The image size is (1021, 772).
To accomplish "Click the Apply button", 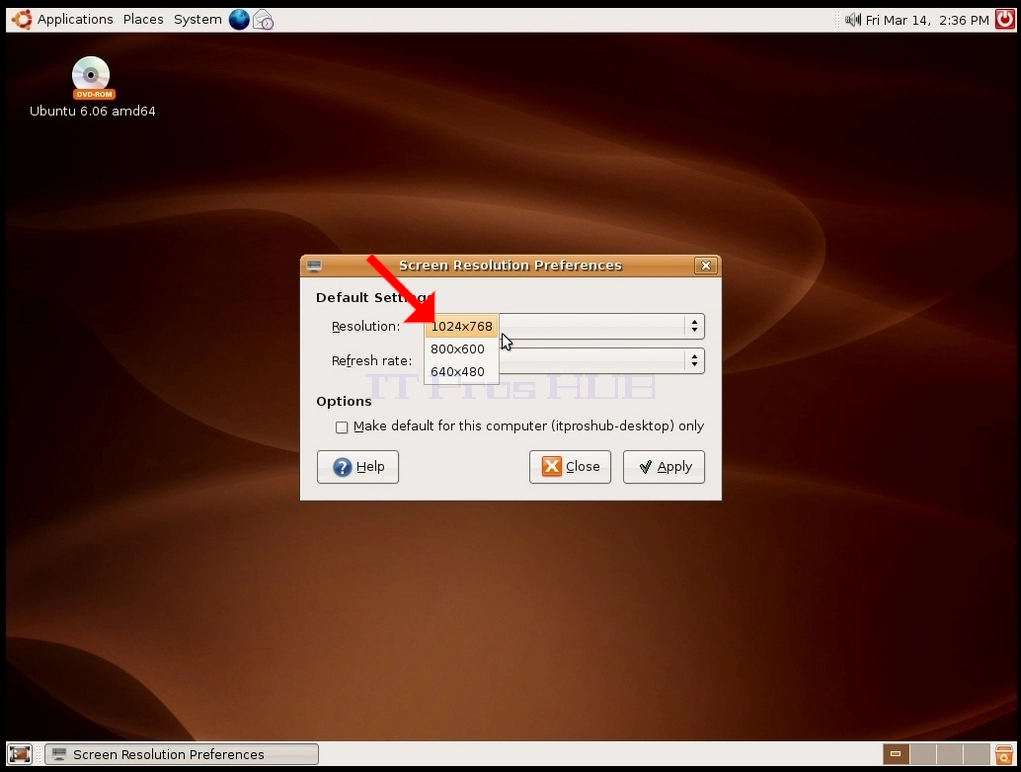I will coord(664,467).
